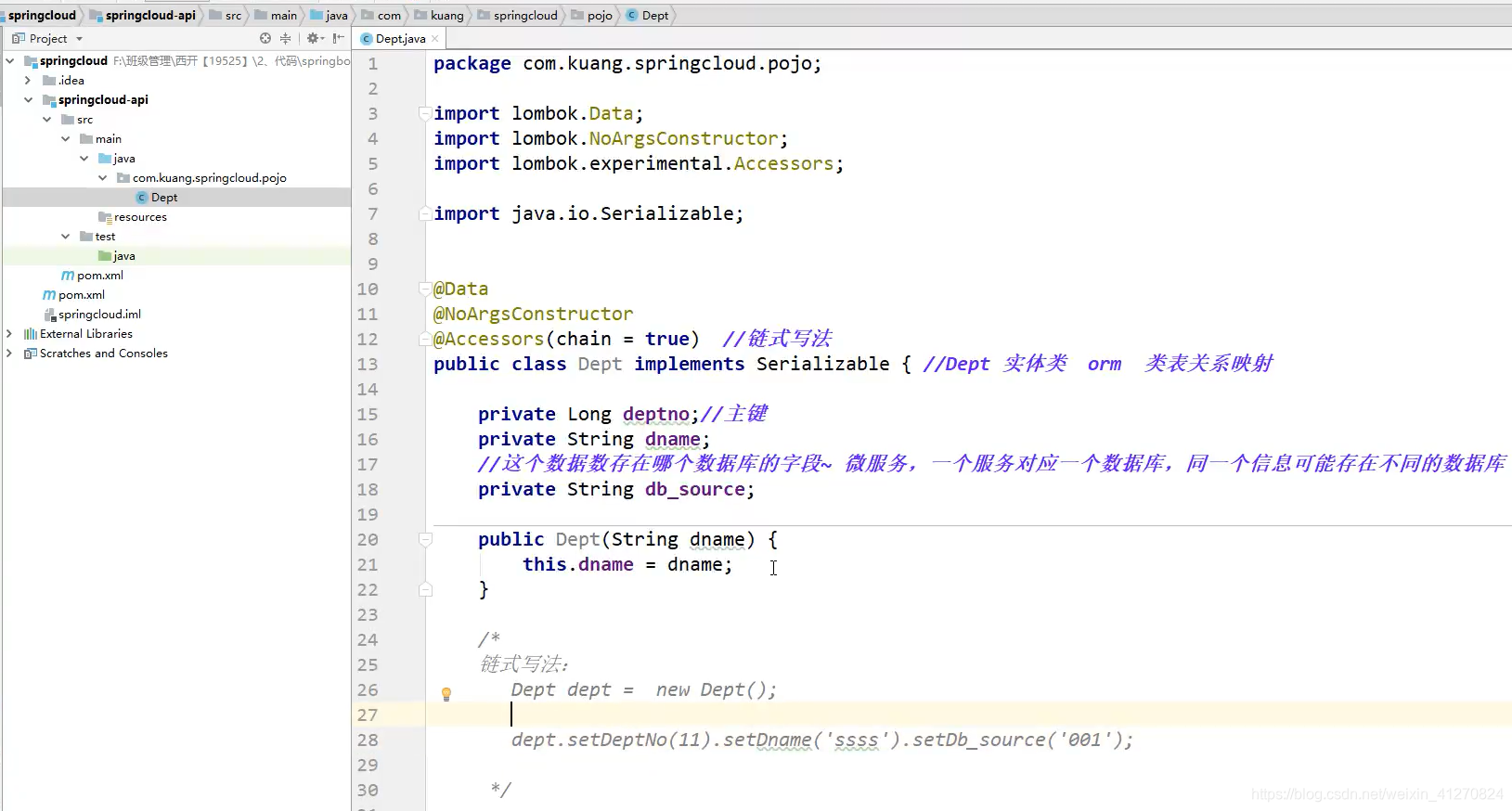This screenshot has width=1512, height=811.
Task: Click line number 13 in the gutter
Action: tap(368, 364)
